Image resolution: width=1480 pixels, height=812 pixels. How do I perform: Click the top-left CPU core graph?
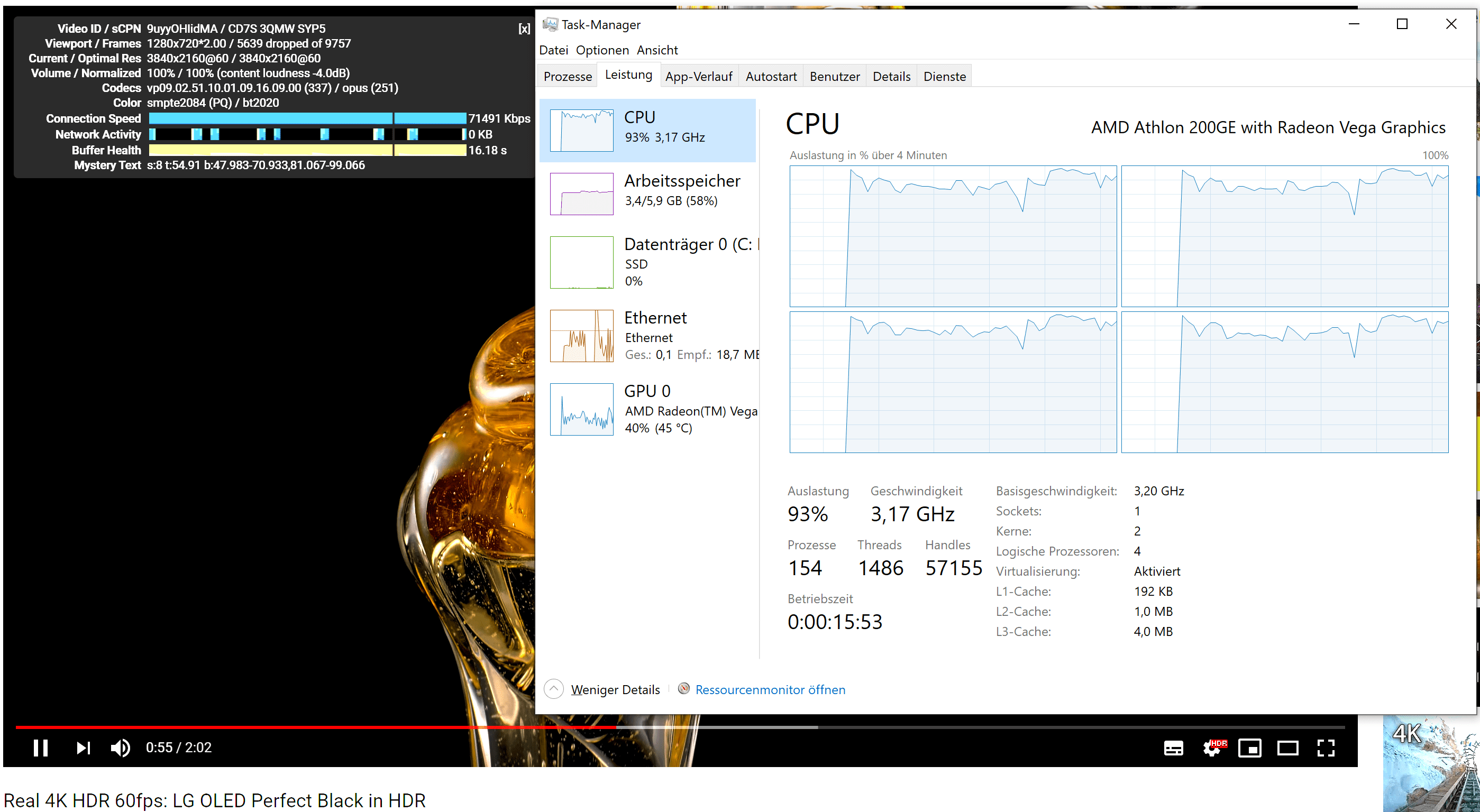[x=953, y=236]
